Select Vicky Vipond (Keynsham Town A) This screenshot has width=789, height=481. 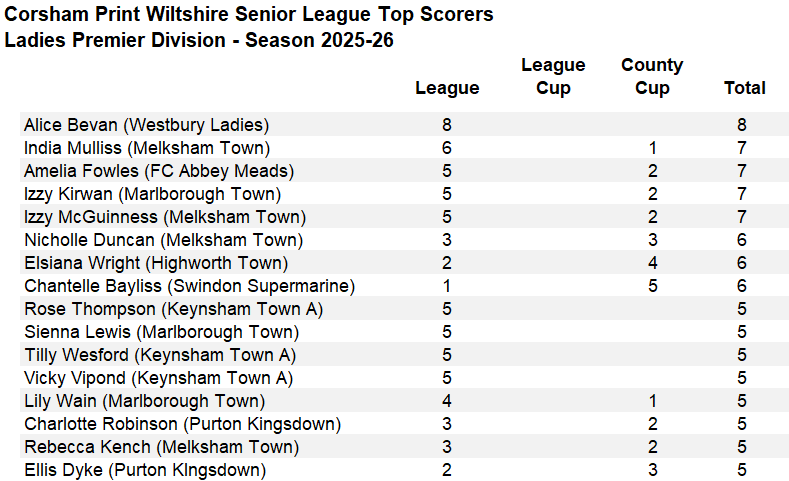[x=158, y=378]
